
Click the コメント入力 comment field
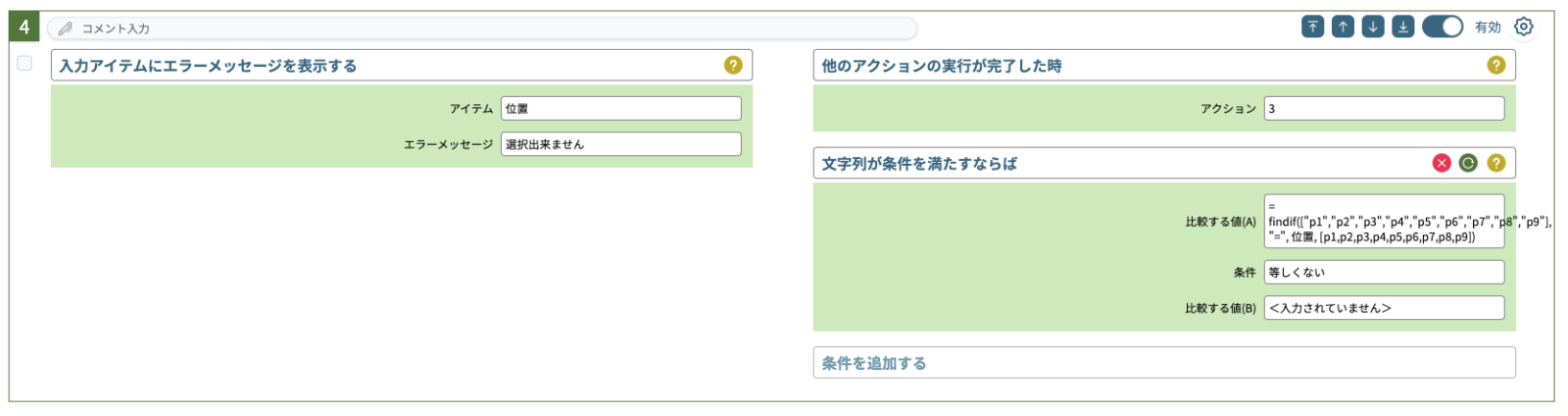[x=482, y=28]
